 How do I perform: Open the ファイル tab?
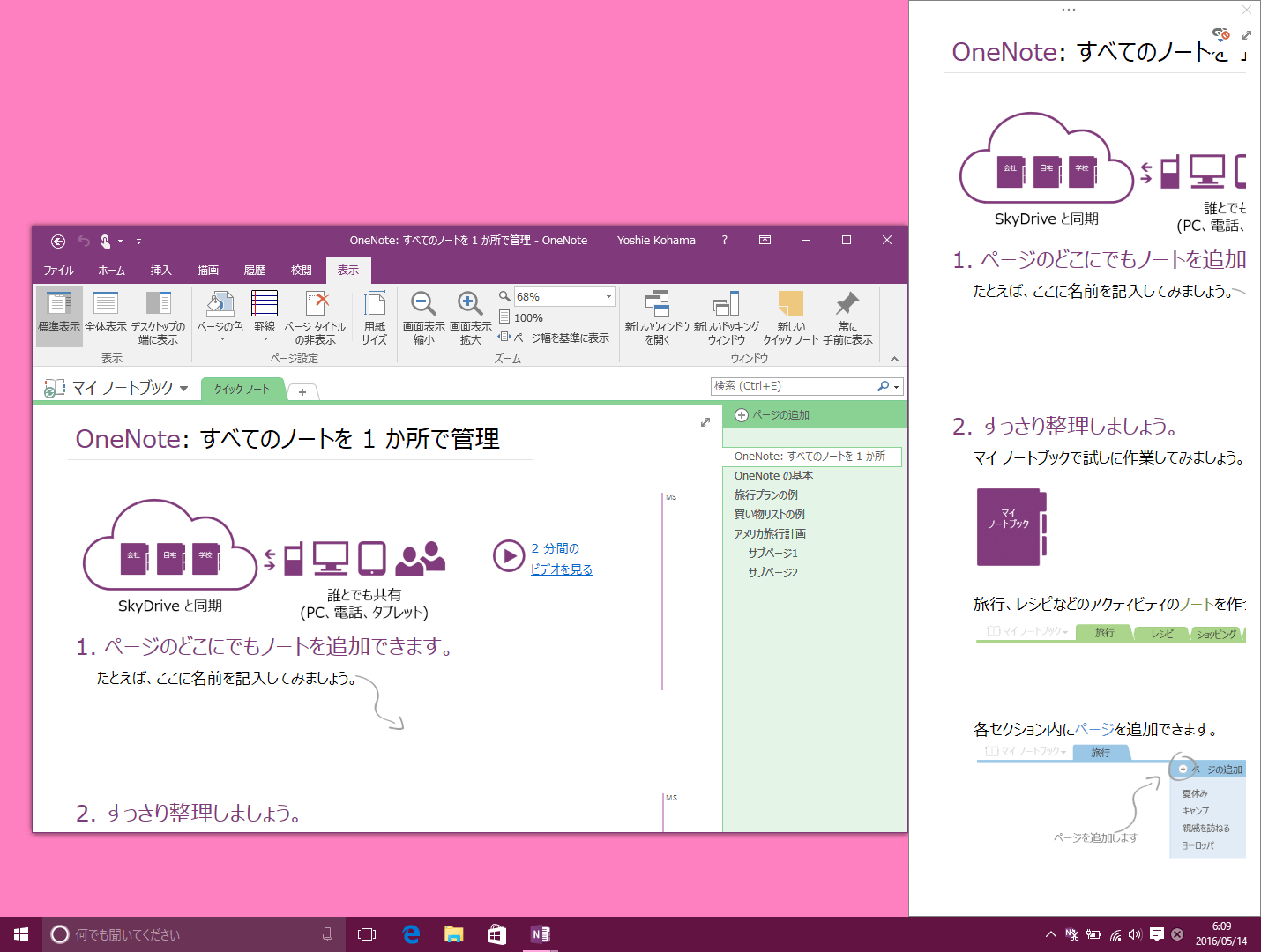[x=59, y=271]
